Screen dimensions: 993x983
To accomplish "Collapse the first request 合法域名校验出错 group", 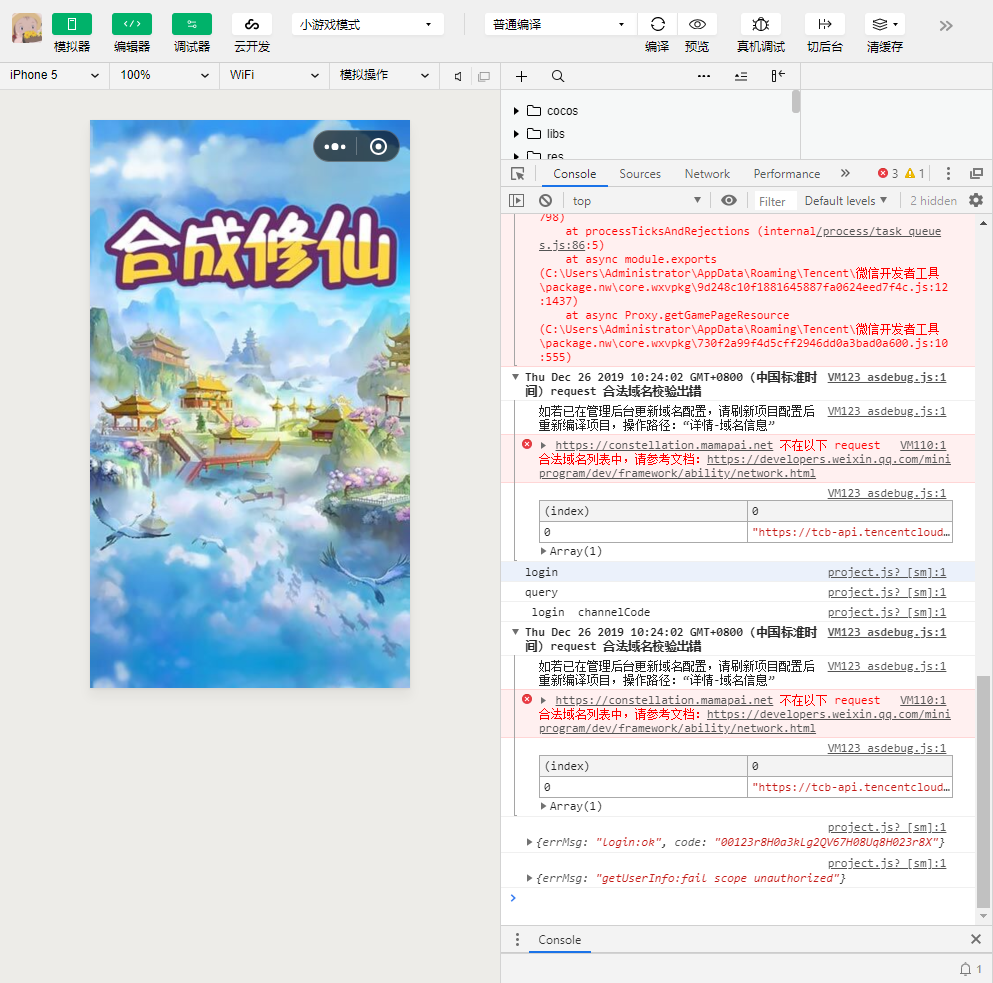I will (515, 377).
